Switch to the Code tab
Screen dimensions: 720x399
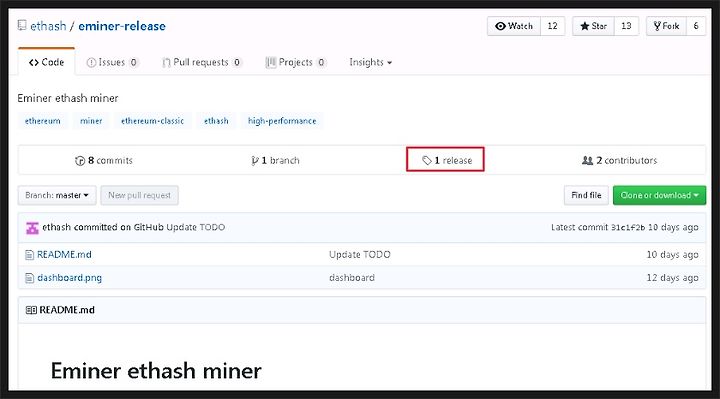coord(46,62)
